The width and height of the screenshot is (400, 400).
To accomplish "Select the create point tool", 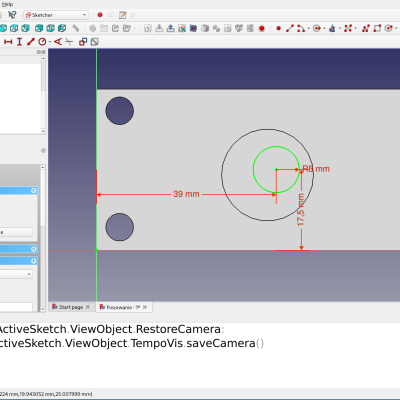I will [278, 28].
